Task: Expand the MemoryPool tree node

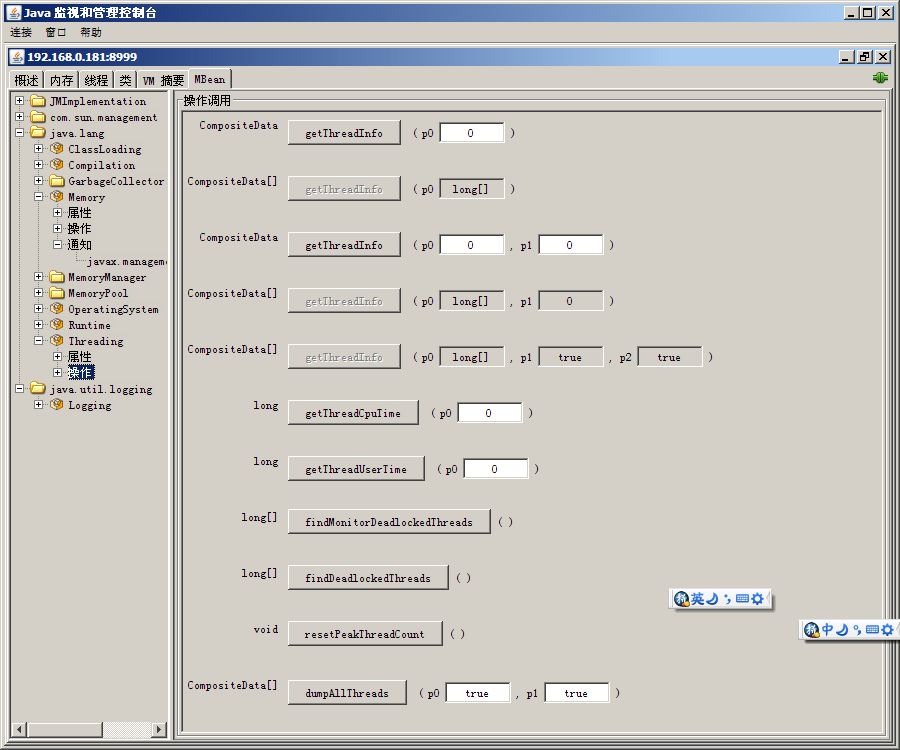Action: click(39, 293)
